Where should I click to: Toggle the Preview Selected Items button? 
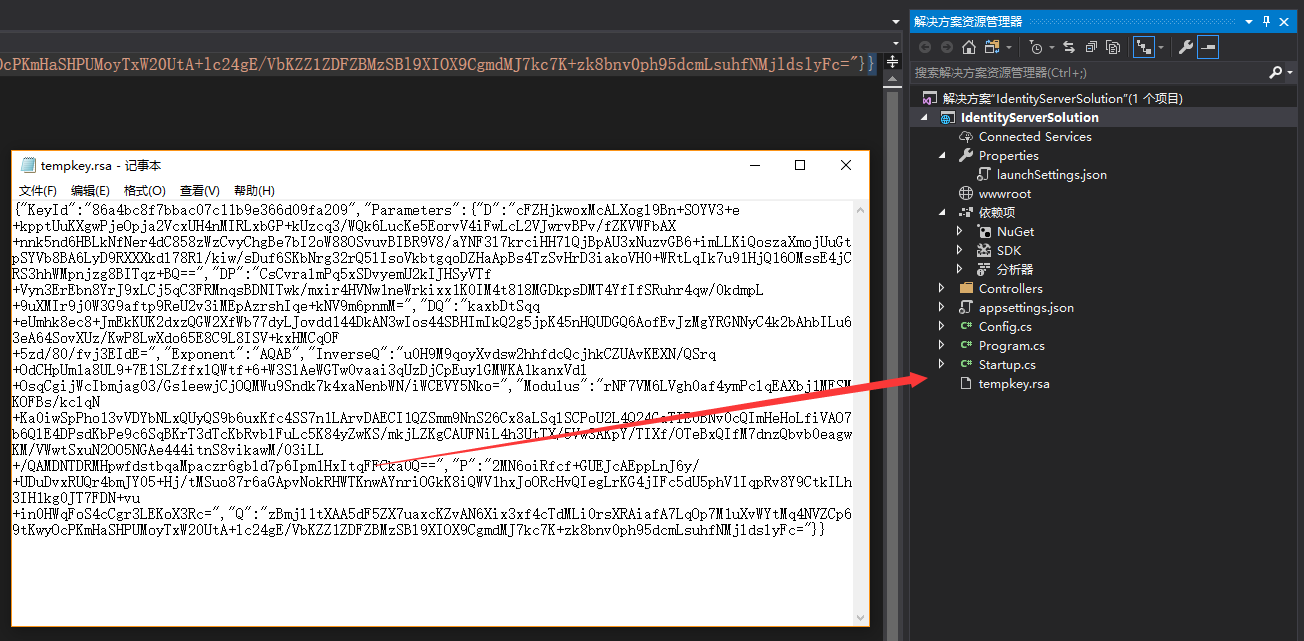pyautogui.click(x=1208, y=47)
